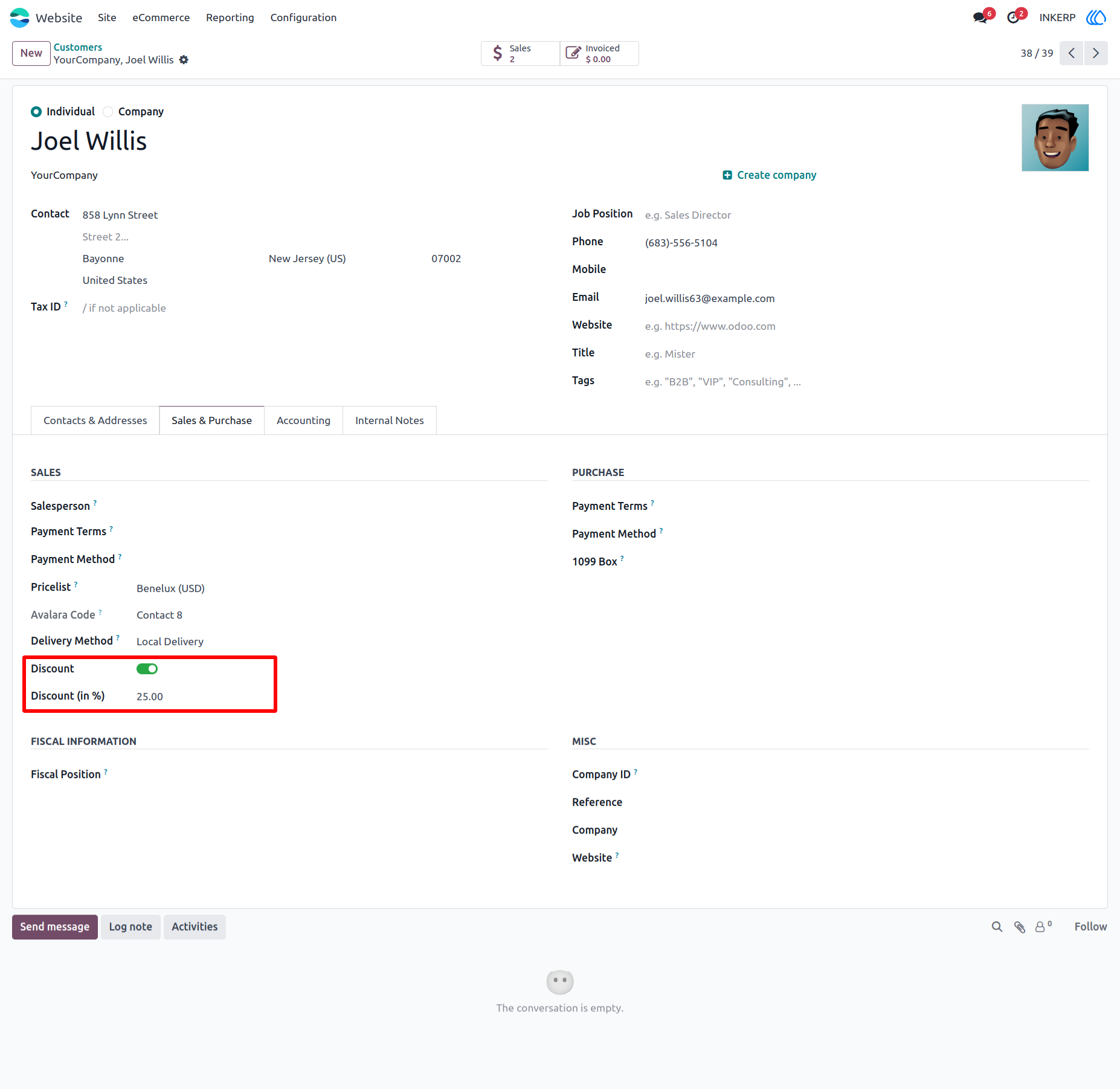Click Joel Willis's profile photo
Image resolution: width=1120 pixels, height=1091 pixels.
click(1055, 138)
